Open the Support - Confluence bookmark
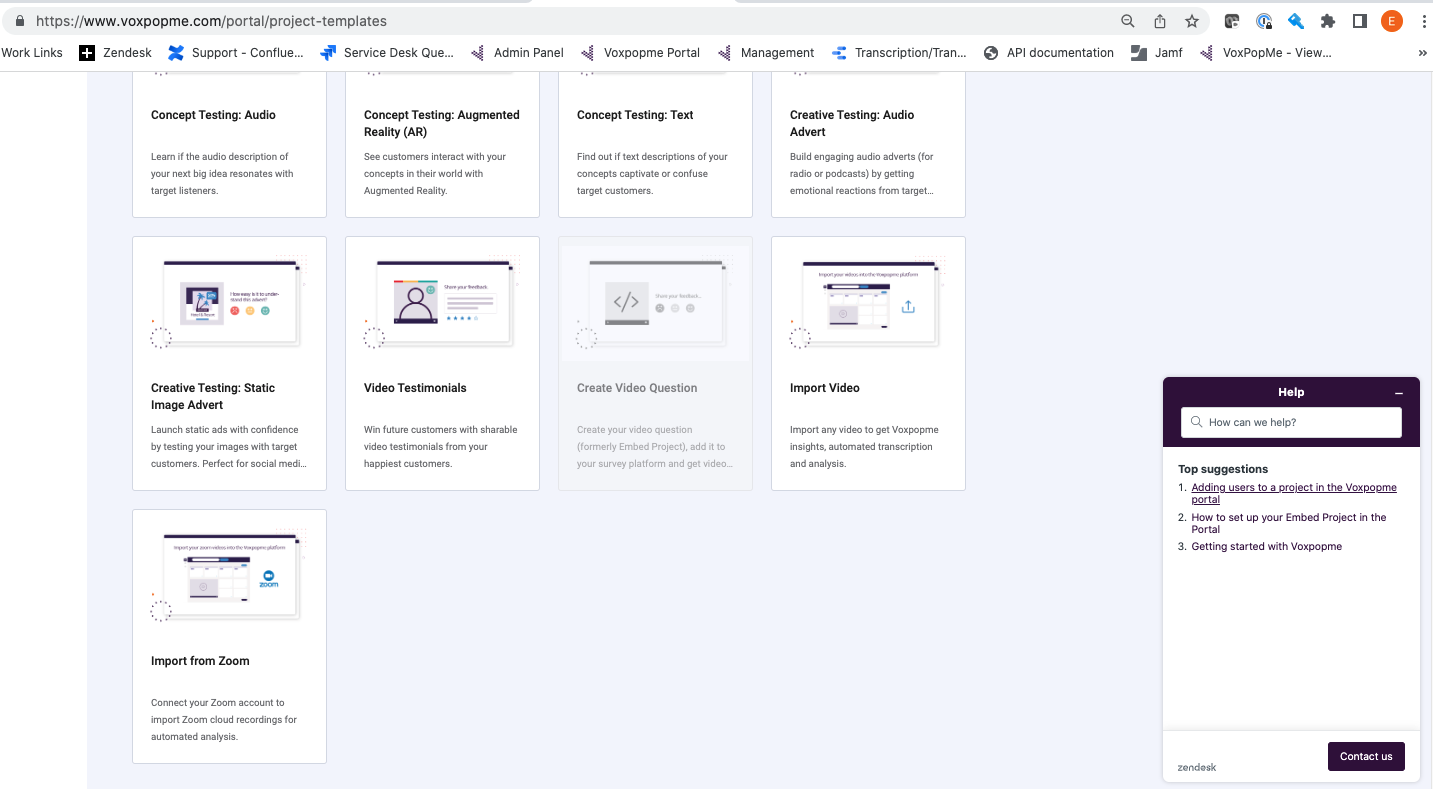 click(x=236, y=53)
